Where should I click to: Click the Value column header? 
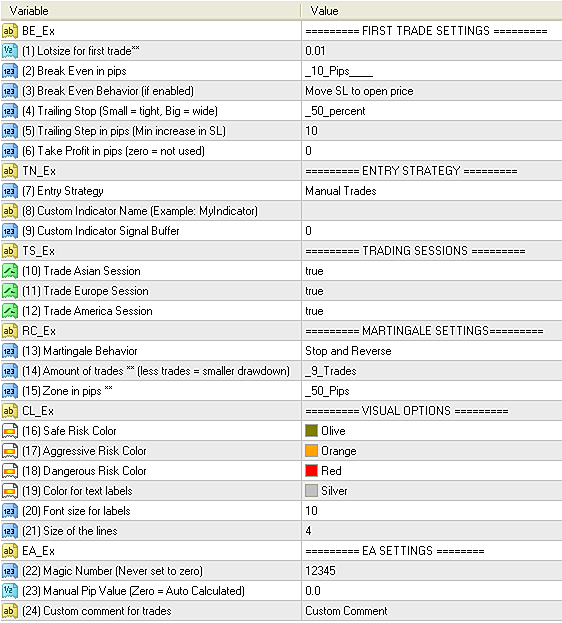coord(432,11)
